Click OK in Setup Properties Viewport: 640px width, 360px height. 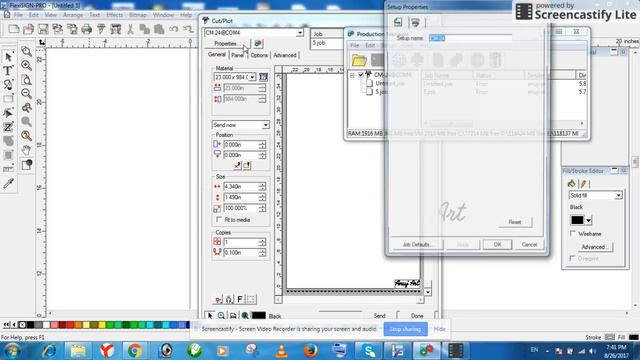tap(497, 244)
